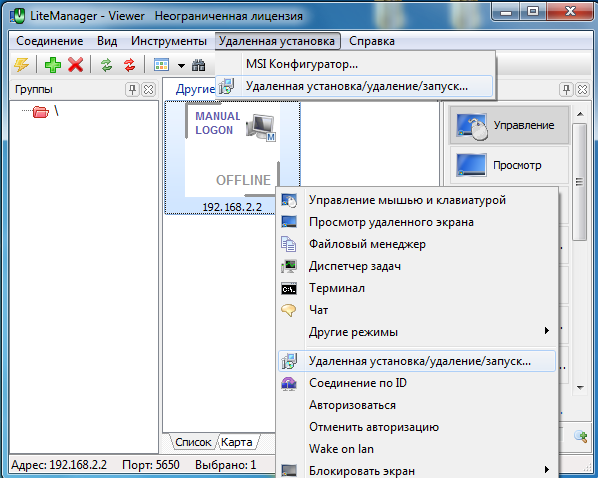
Task: Click the modes panel scrollbar thumb
Action: pyautogui.click(x=580, y=182)
